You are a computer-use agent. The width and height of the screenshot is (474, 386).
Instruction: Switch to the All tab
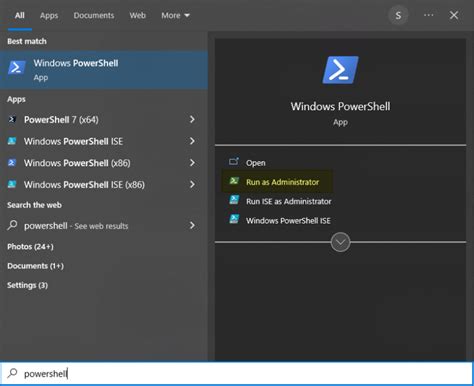coord(20,15)
